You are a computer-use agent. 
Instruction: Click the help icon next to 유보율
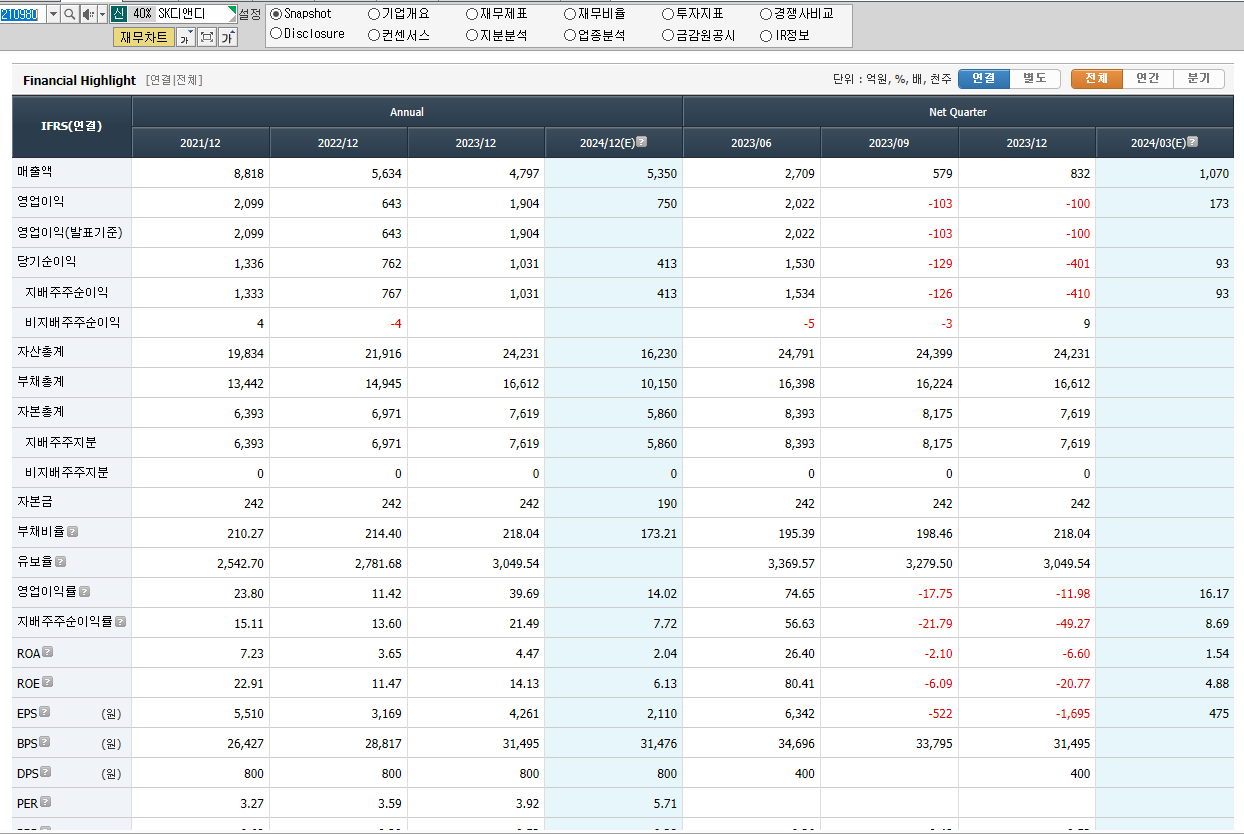tap(60, 562)
